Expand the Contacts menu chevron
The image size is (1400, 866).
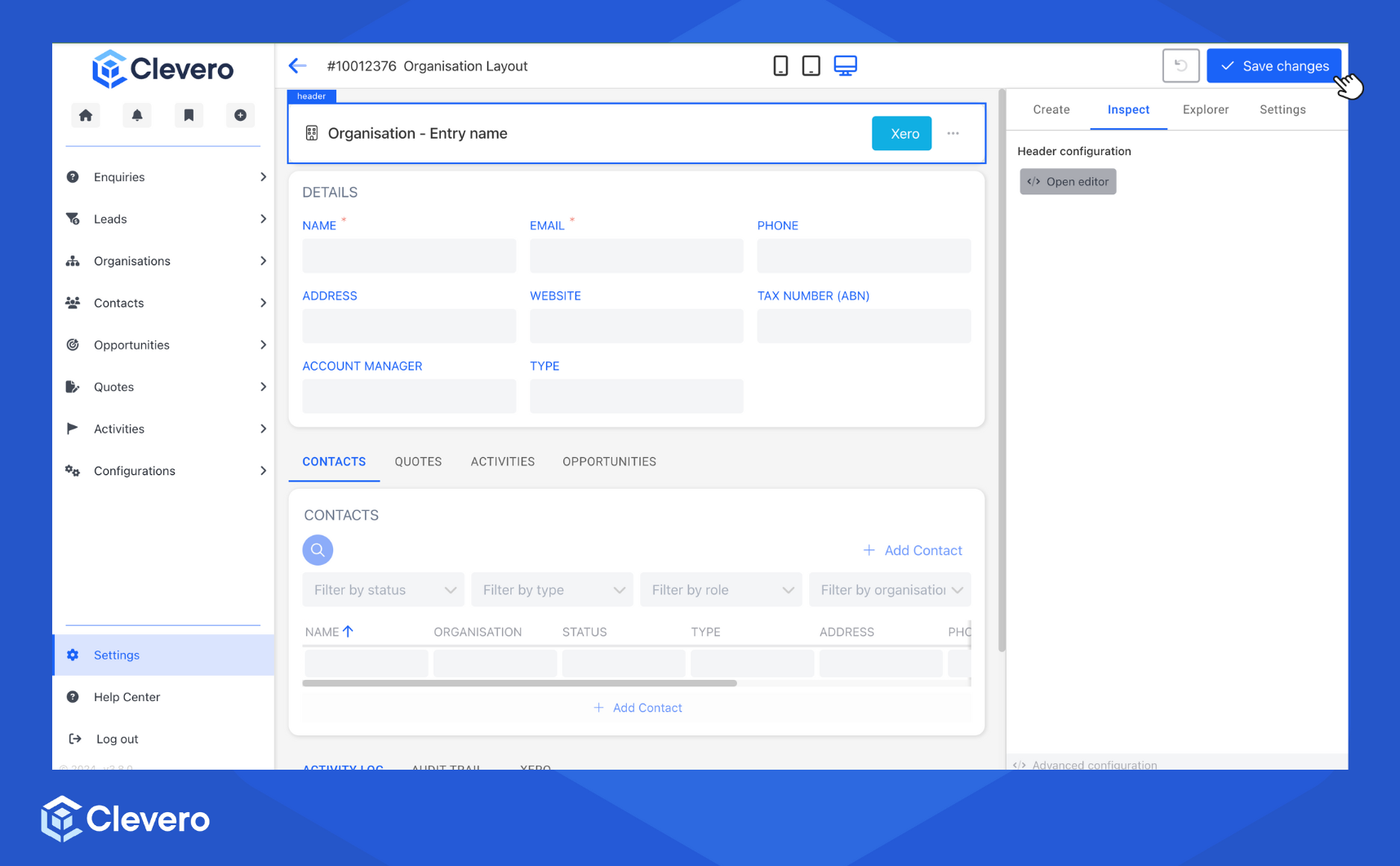(x=263, y=303)
